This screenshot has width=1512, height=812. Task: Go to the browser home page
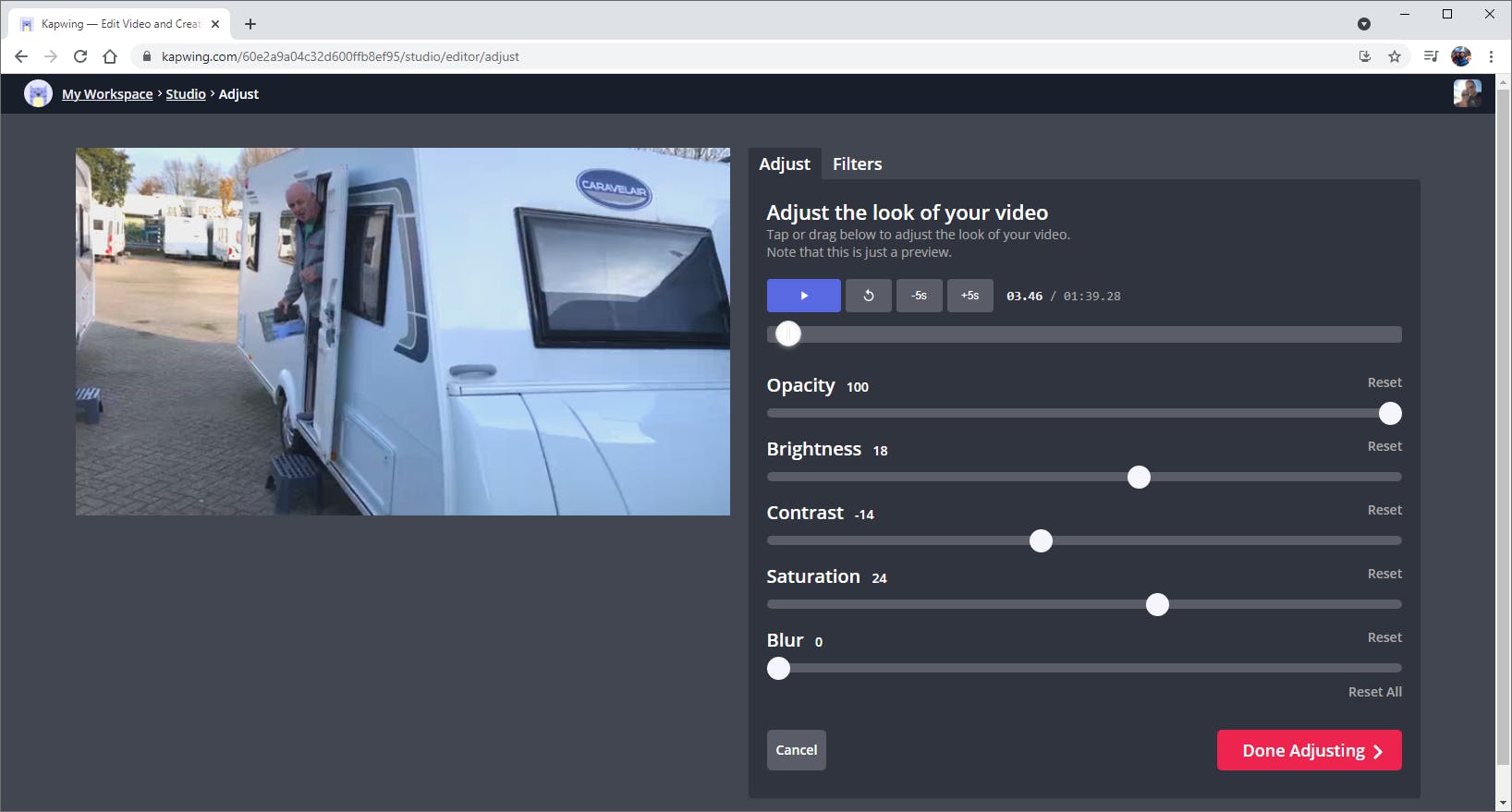[x=110, y=56]
